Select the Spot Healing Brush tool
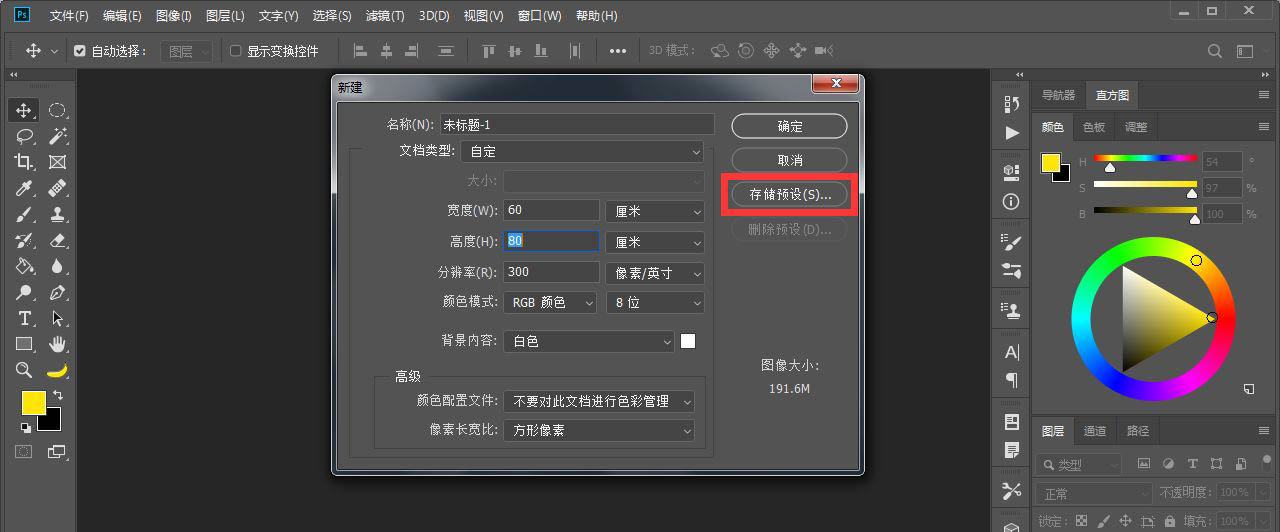This screenshot has height=532, width=1280. (57, 188)
